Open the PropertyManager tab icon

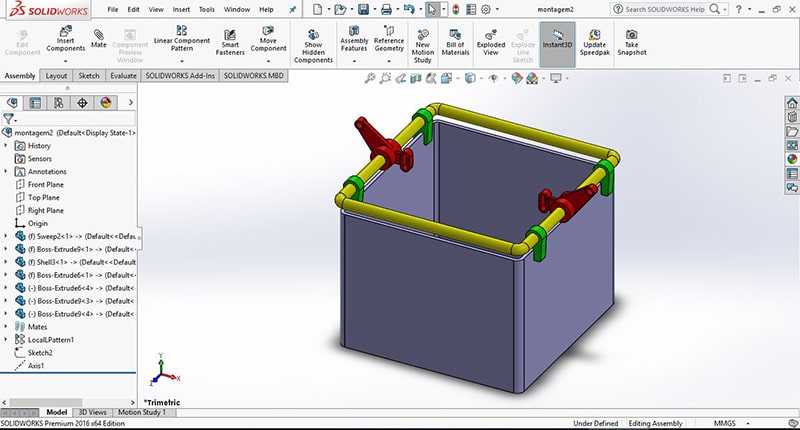click(35, 103)
